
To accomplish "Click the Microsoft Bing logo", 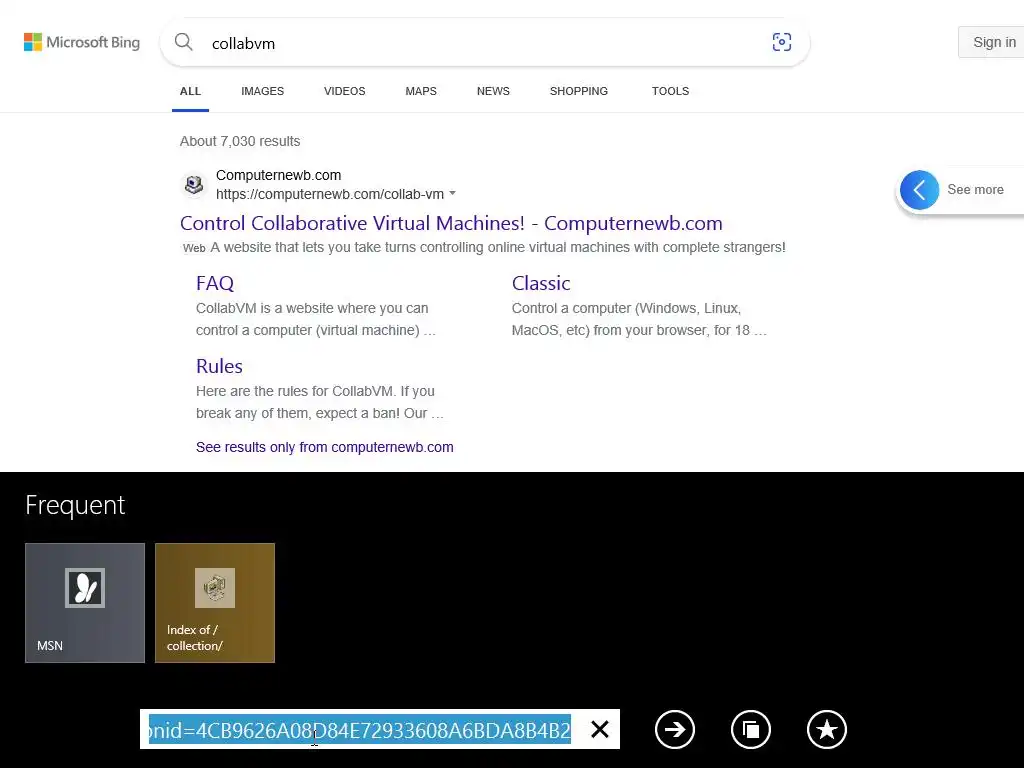I will [x=82, y=42].
